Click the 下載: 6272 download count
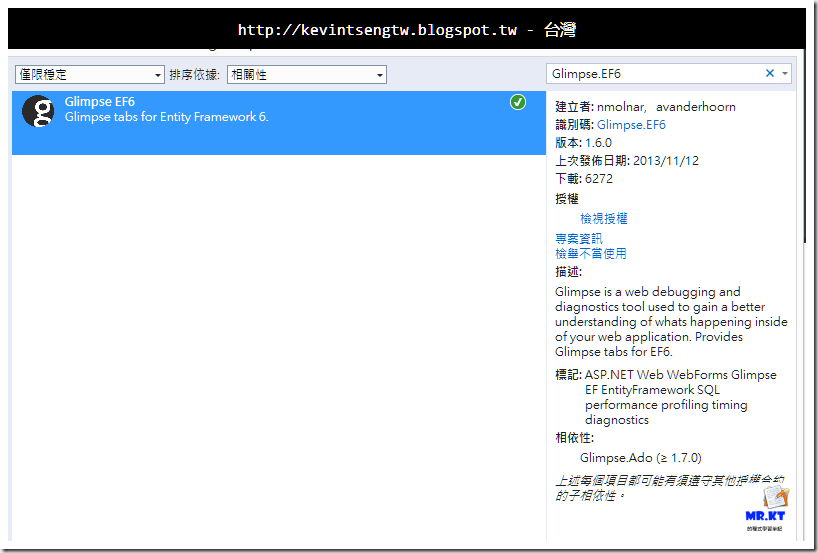818x553 pixels. (x=584, y=178)
